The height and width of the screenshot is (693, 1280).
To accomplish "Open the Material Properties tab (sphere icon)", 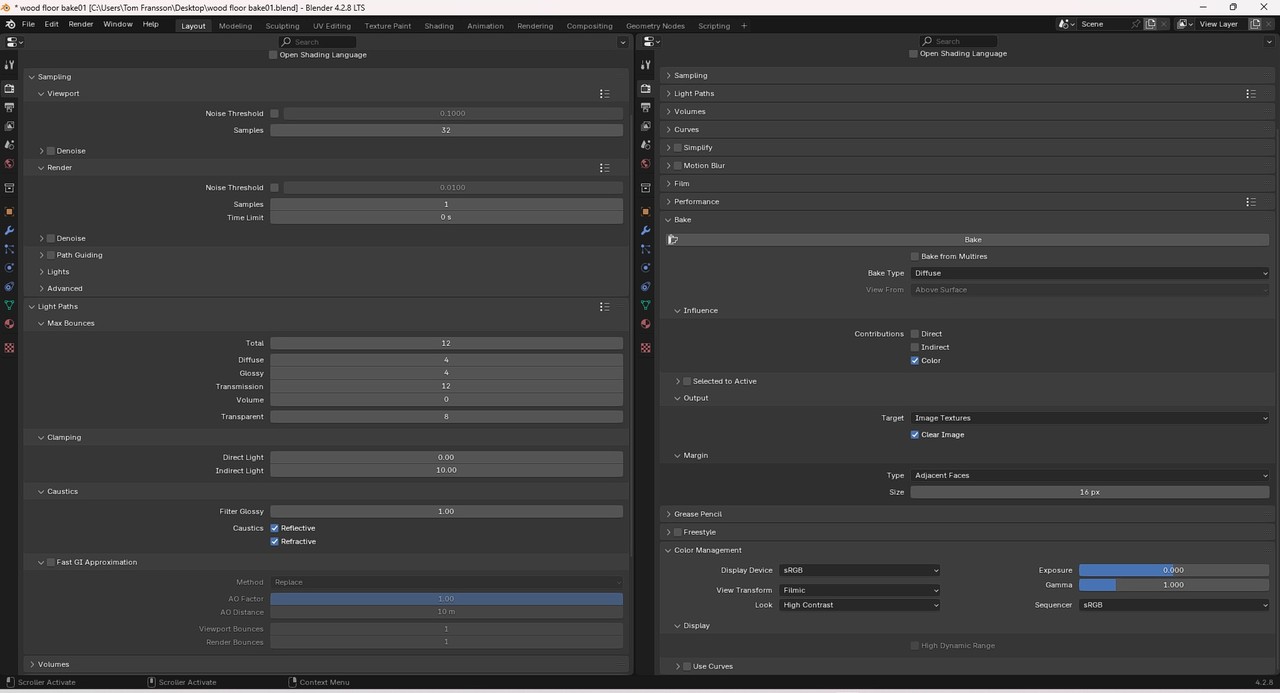I will 645,324.
